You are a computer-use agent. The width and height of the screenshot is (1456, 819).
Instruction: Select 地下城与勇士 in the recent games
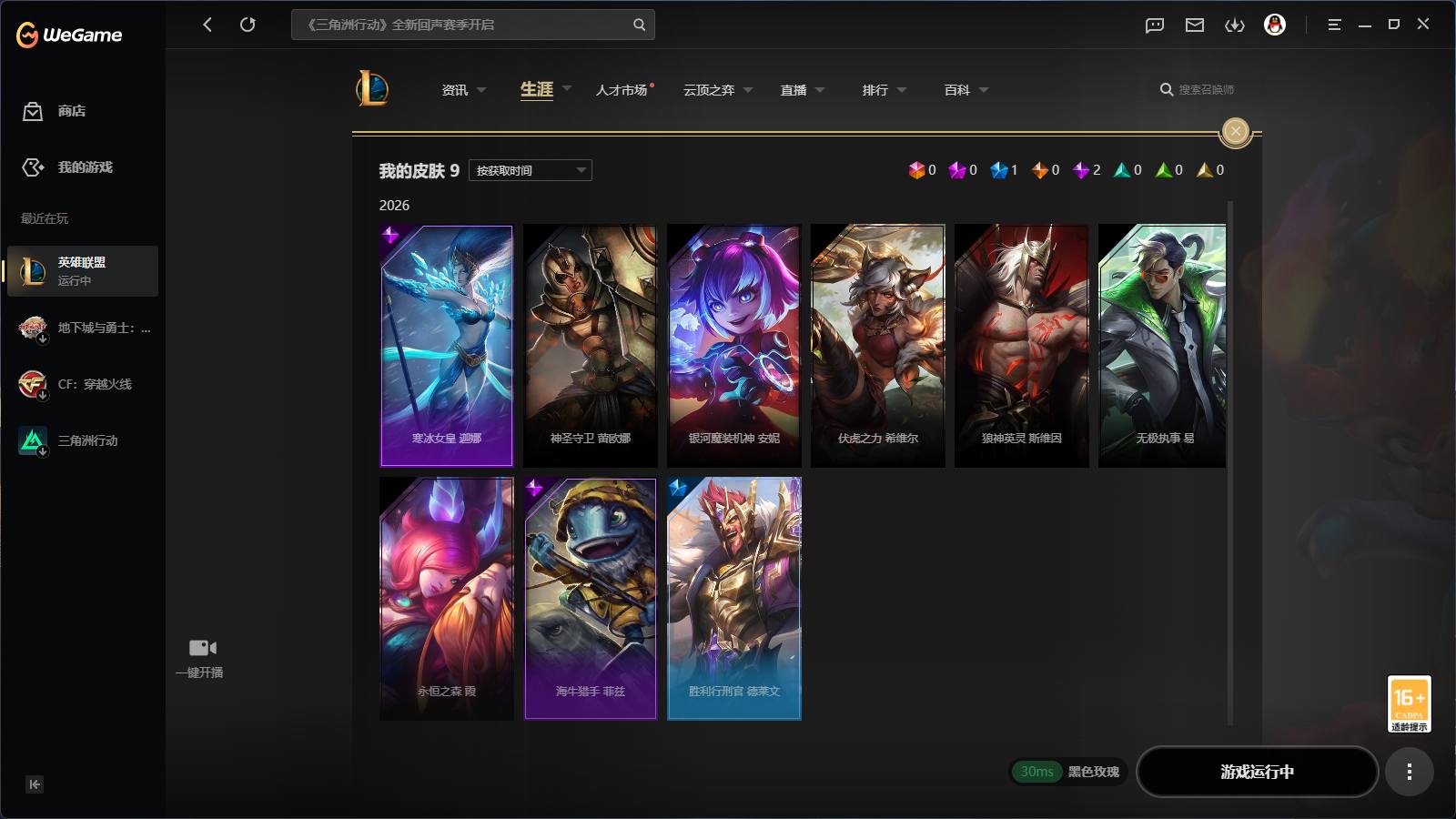(83, 328)
